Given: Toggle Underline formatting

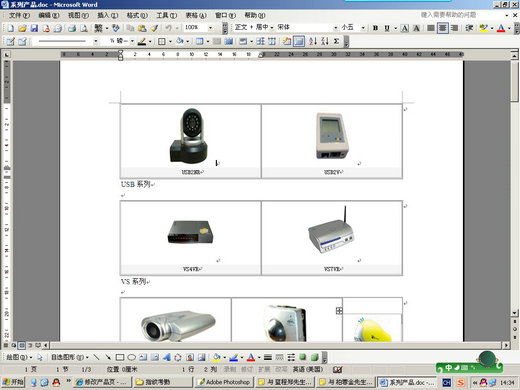Looking at the screenshot, I should click(387, 28).
